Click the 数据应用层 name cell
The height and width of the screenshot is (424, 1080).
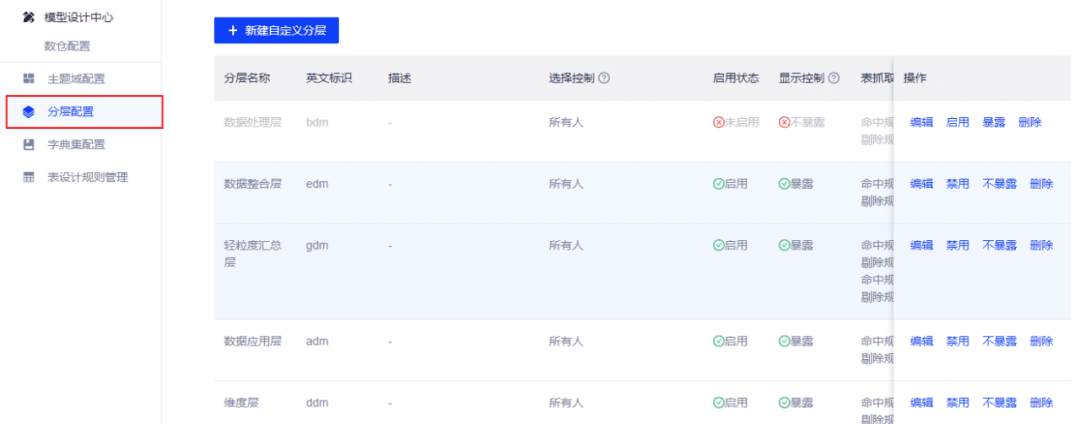point(253,341)
